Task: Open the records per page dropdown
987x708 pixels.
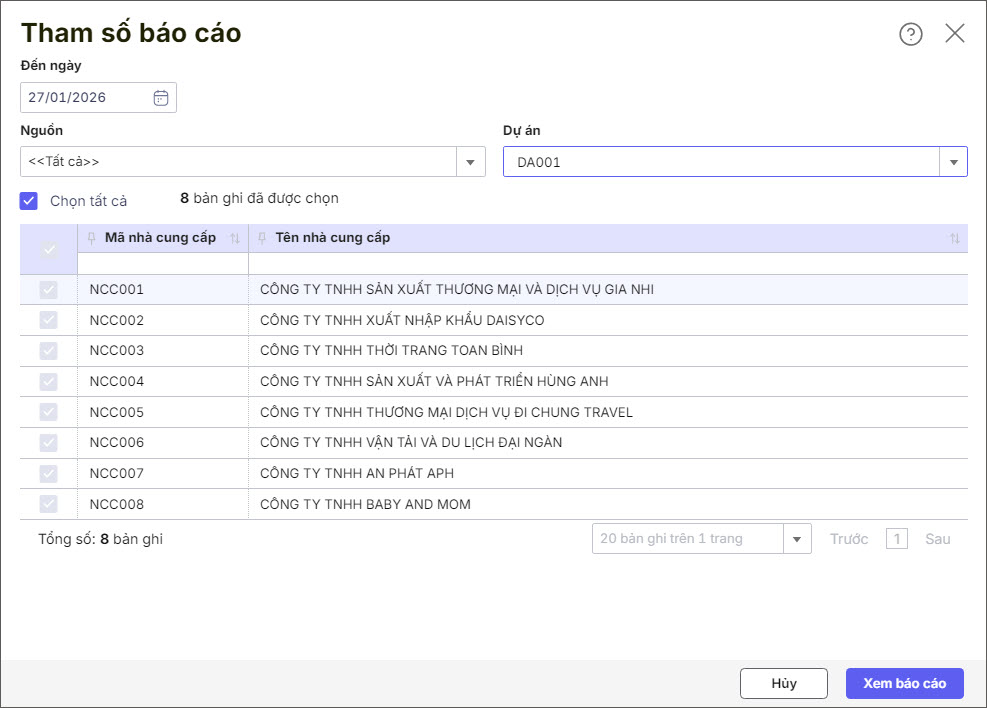Action: 796,539
